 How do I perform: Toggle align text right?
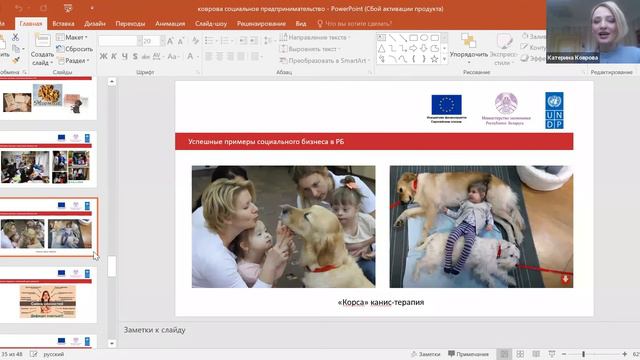[x=230, y=56]
